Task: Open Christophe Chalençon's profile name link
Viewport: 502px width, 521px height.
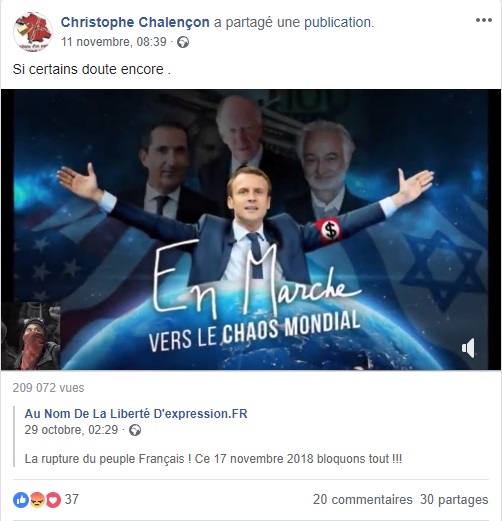Action: click(135, 22)
